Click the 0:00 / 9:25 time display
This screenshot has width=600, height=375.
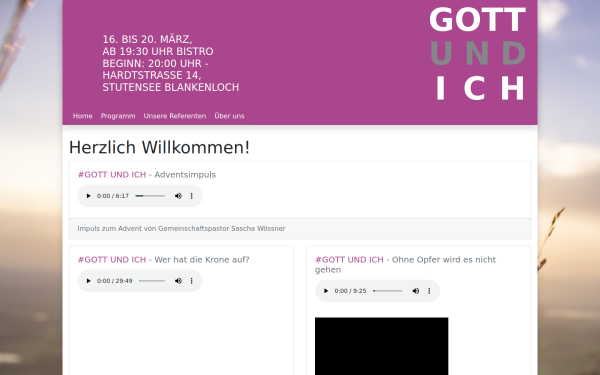point(351,291)
